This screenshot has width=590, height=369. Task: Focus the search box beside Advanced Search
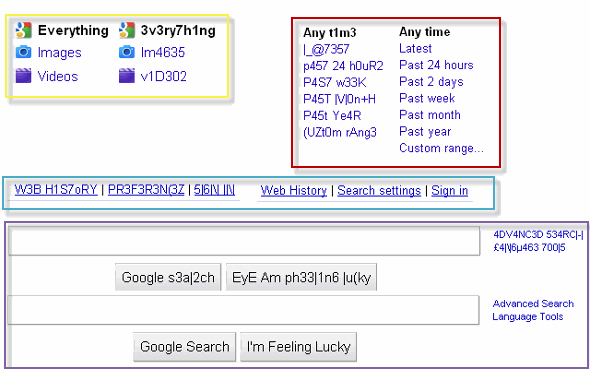243,310
